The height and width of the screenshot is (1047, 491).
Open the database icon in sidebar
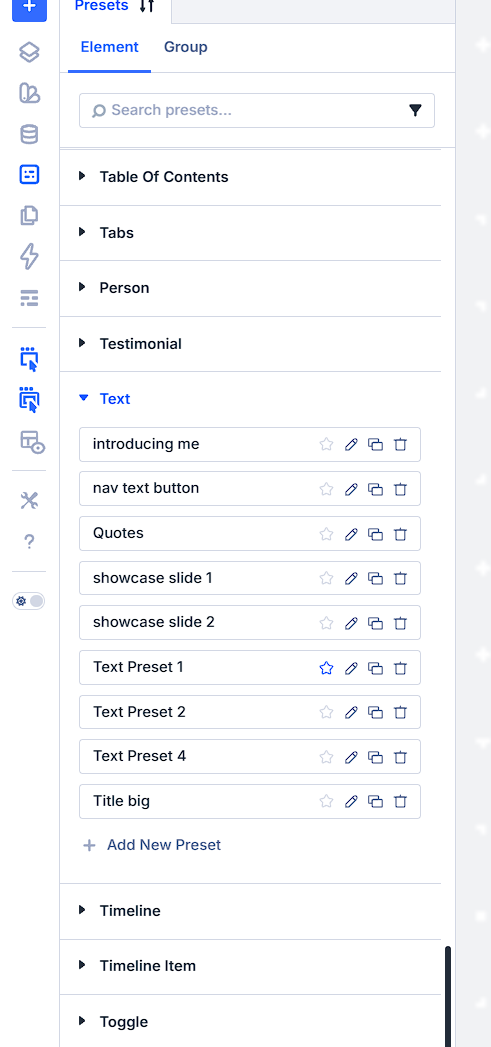tap(29, 134)
